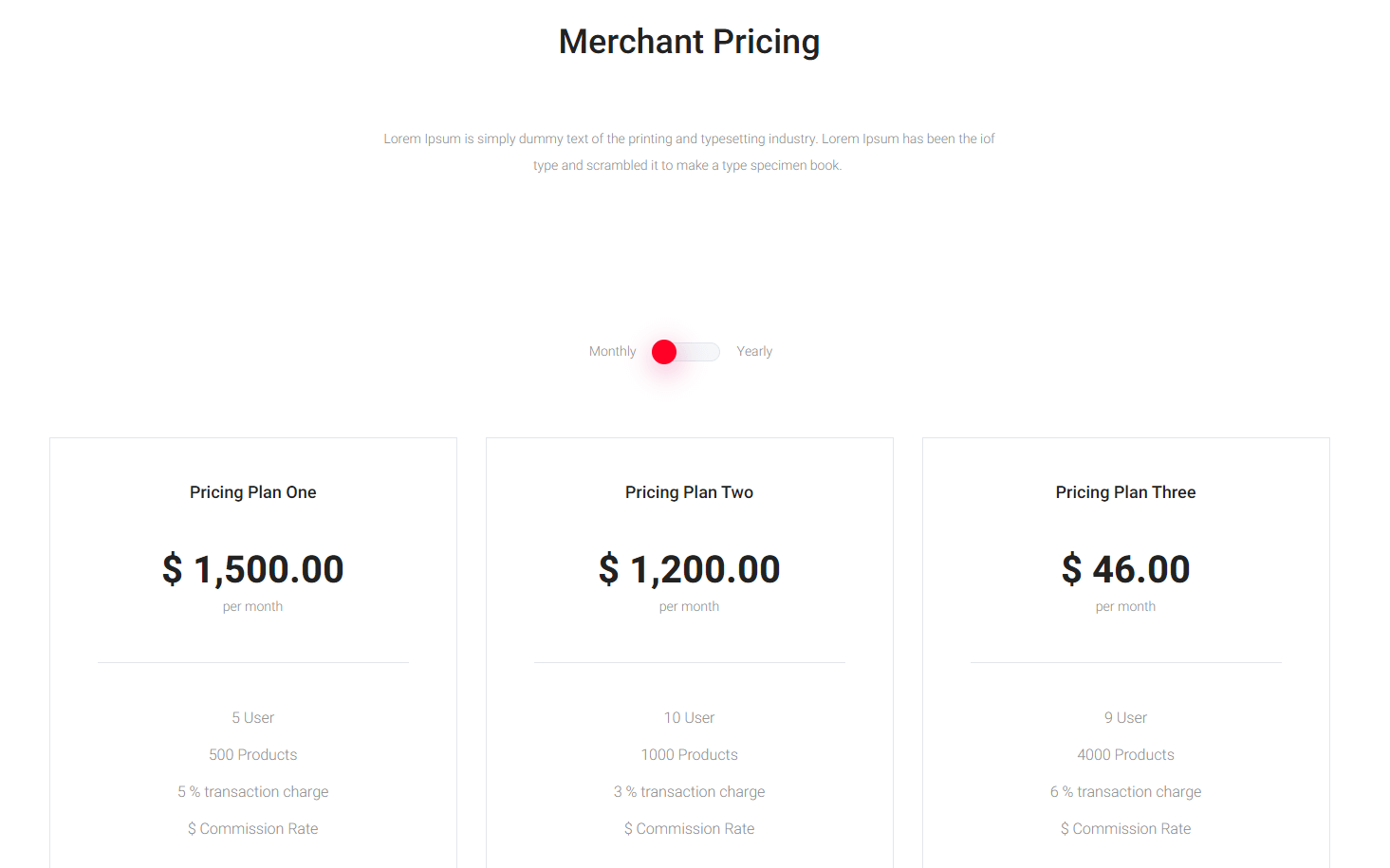
Task: Toggle the Monthly/Yearly billing switch
Action: 685,352
